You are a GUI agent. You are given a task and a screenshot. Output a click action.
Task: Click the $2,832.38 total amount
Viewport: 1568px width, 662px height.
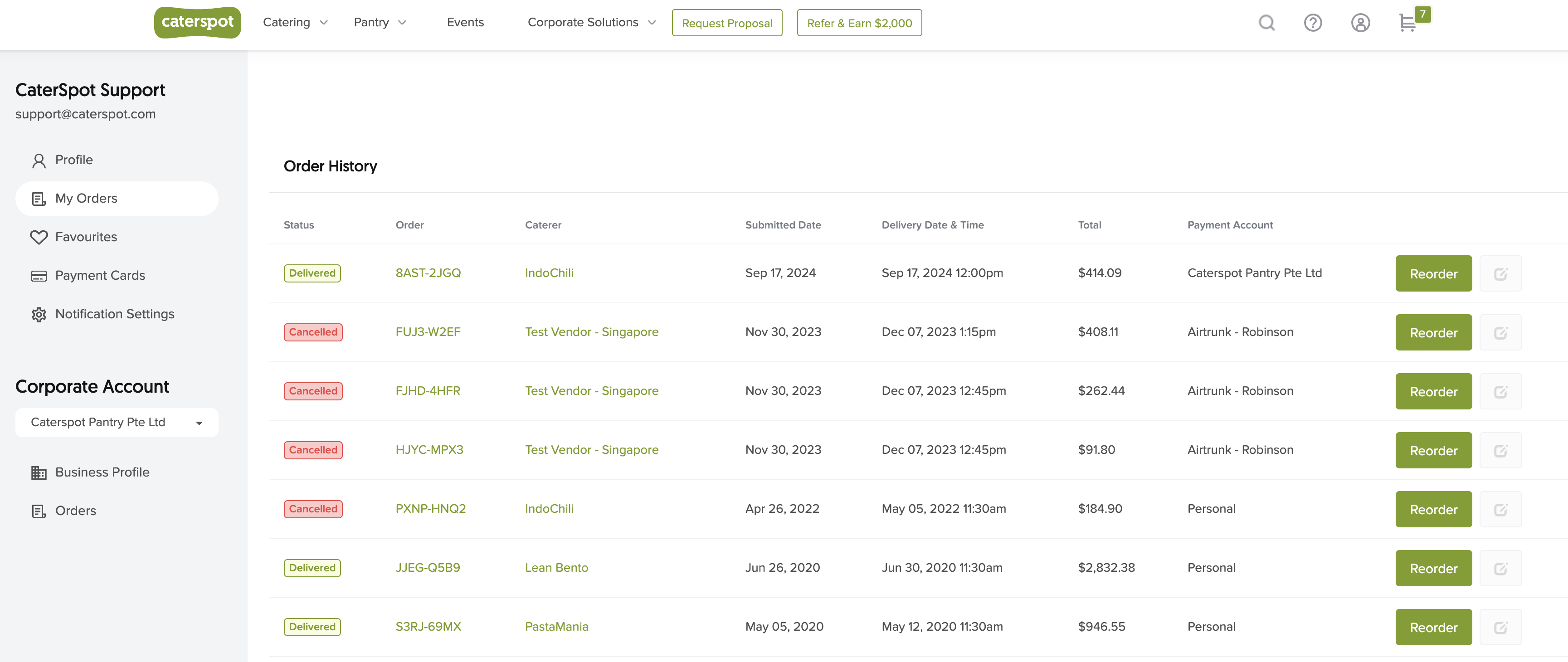[x=1106, y=568]
